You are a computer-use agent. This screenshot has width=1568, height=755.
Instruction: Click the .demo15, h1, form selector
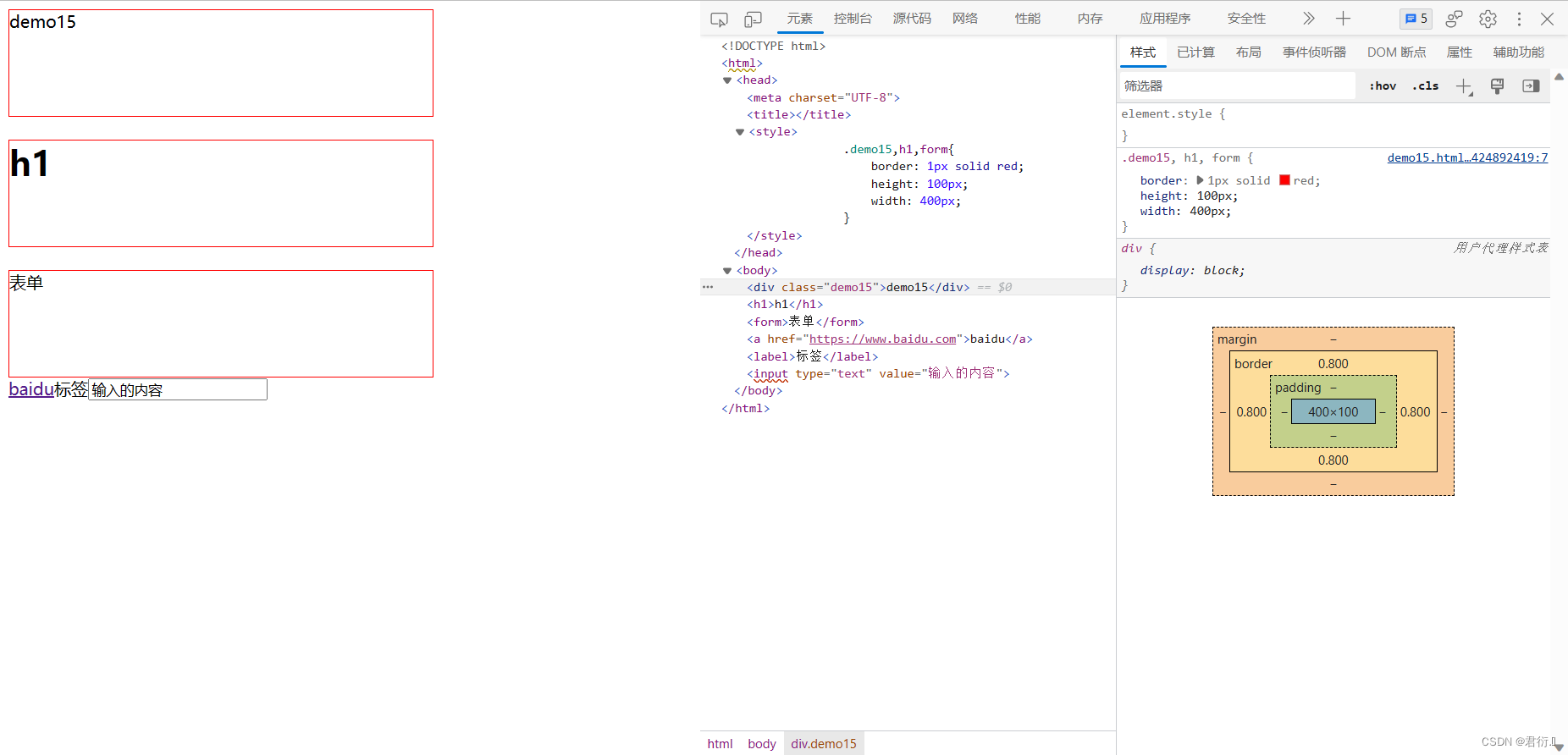1180,158
